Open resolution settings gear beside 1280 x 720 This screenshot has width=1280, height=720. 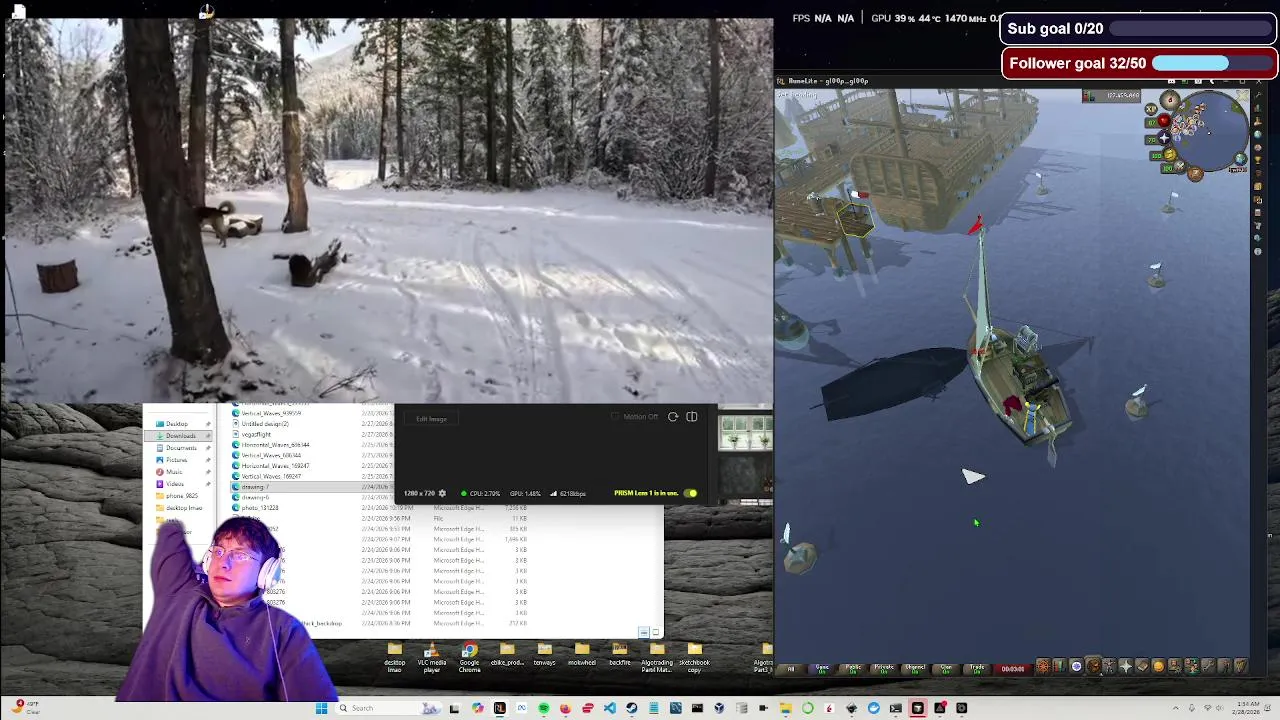tap(442, 493)
